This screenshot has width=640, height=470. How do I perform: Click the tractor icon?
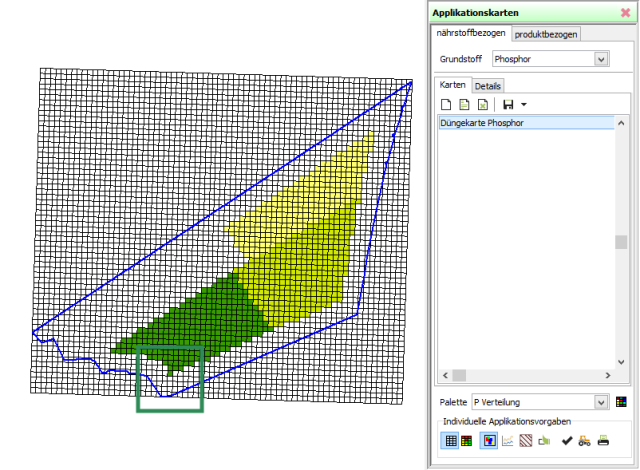click(584, 440)
